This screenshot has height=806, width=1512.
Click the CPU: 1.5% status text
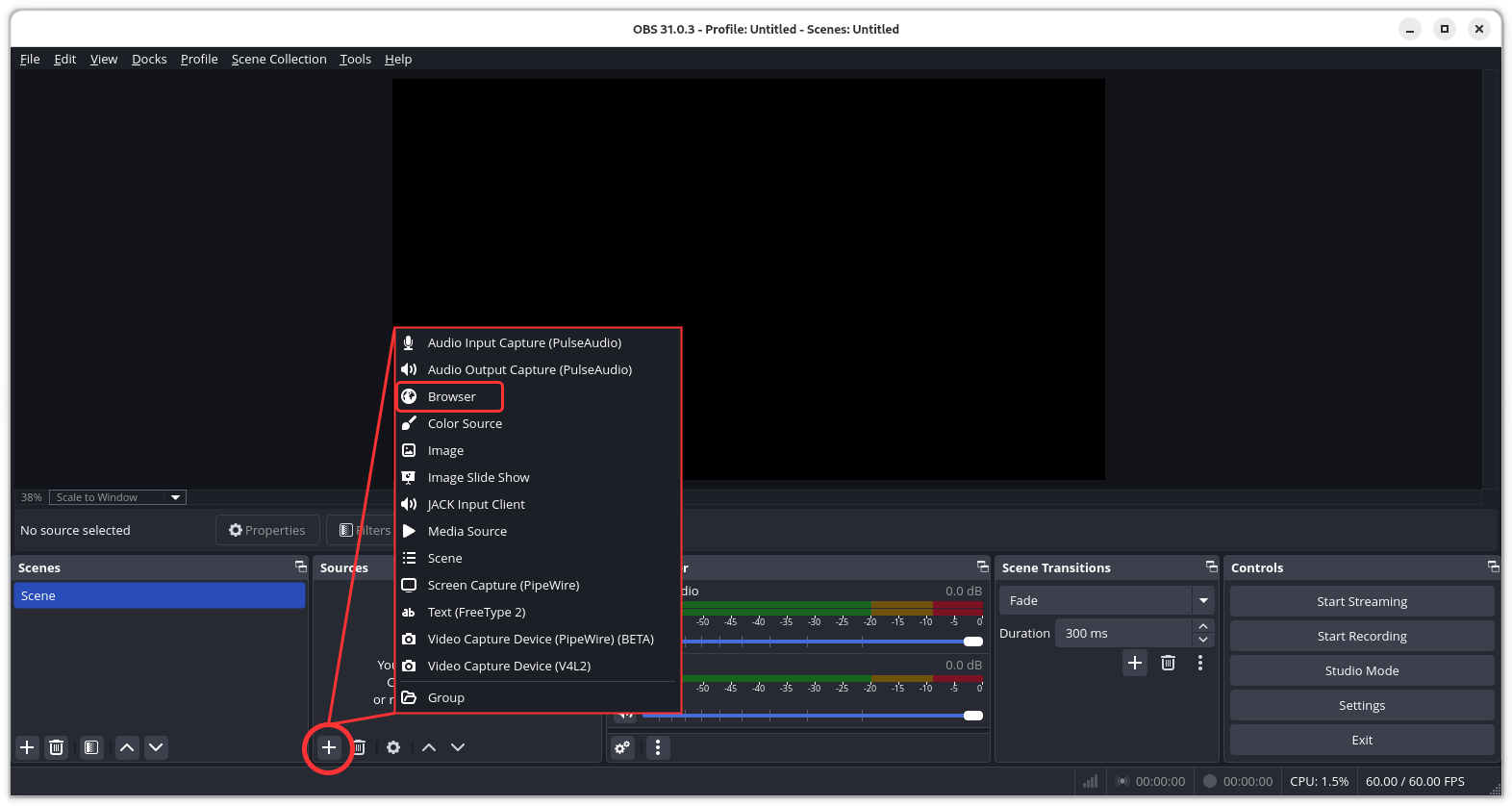[x=1319, y=781]
